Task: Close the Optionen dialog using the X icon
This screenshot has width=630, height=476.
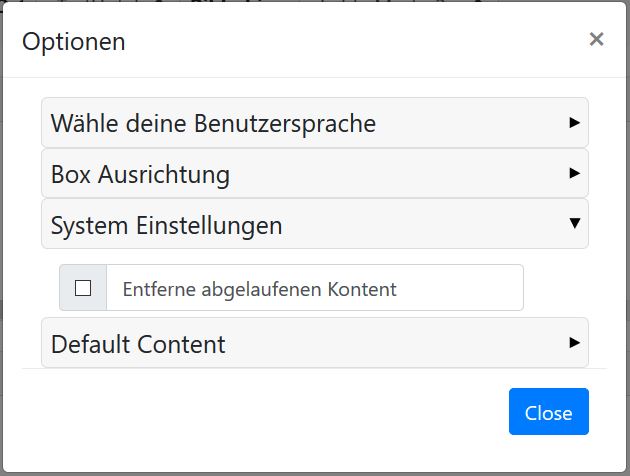Action: 596,39
